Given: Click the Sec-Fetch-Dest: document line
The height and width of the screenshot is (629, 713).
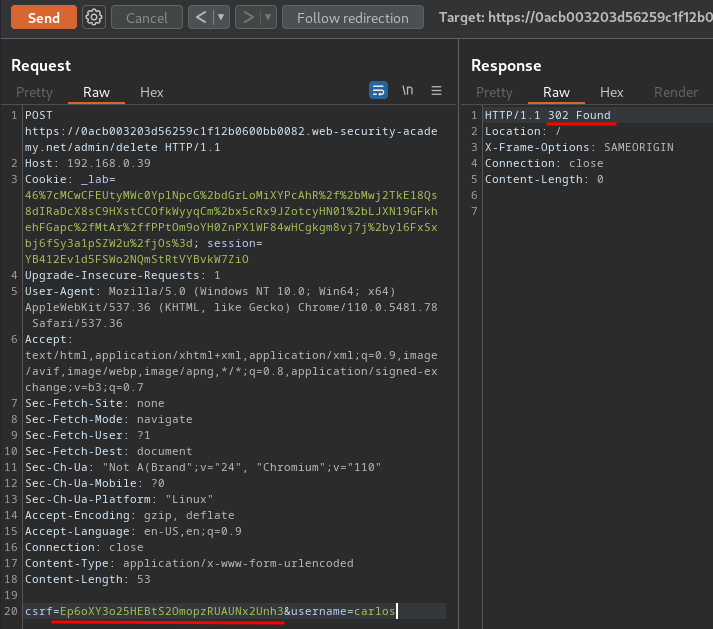Looking at the screenshot, I should [x=109, y=451].
